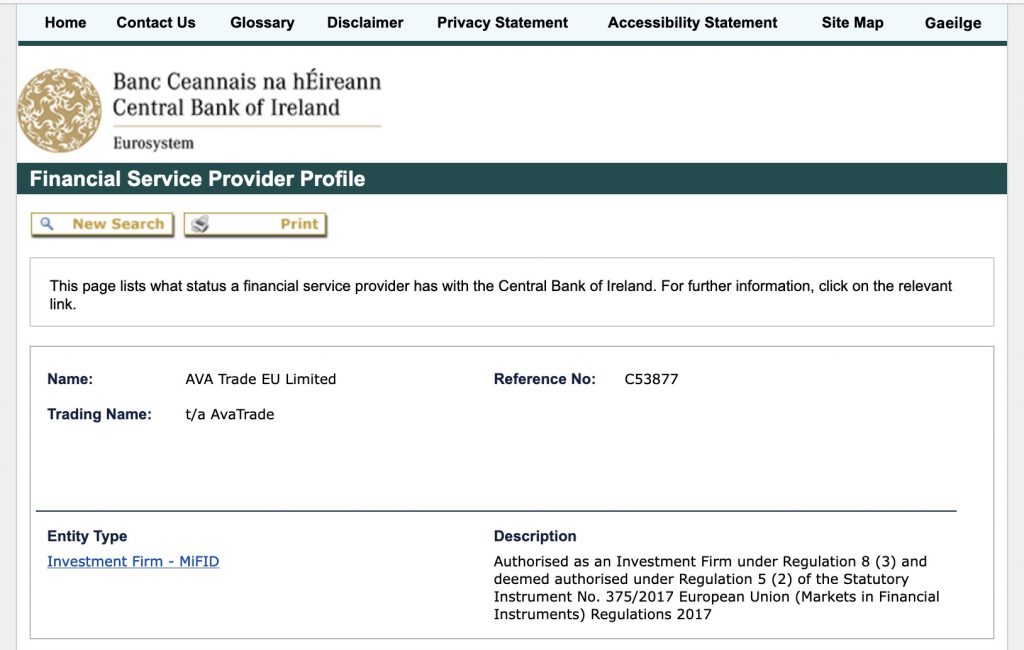Viewport: 1024px width, 650px height.
Task: Go to Contact Us page
Action: (155, 23)
